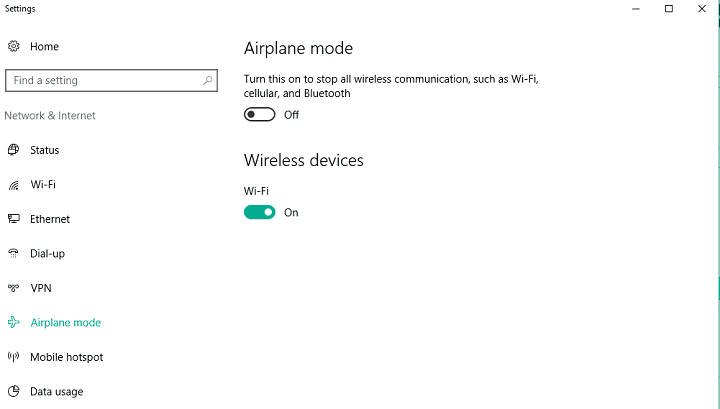This screenshot has height=409, width=720.
Task: Click the Data usage pie chart icon
Action: [14, 391]
